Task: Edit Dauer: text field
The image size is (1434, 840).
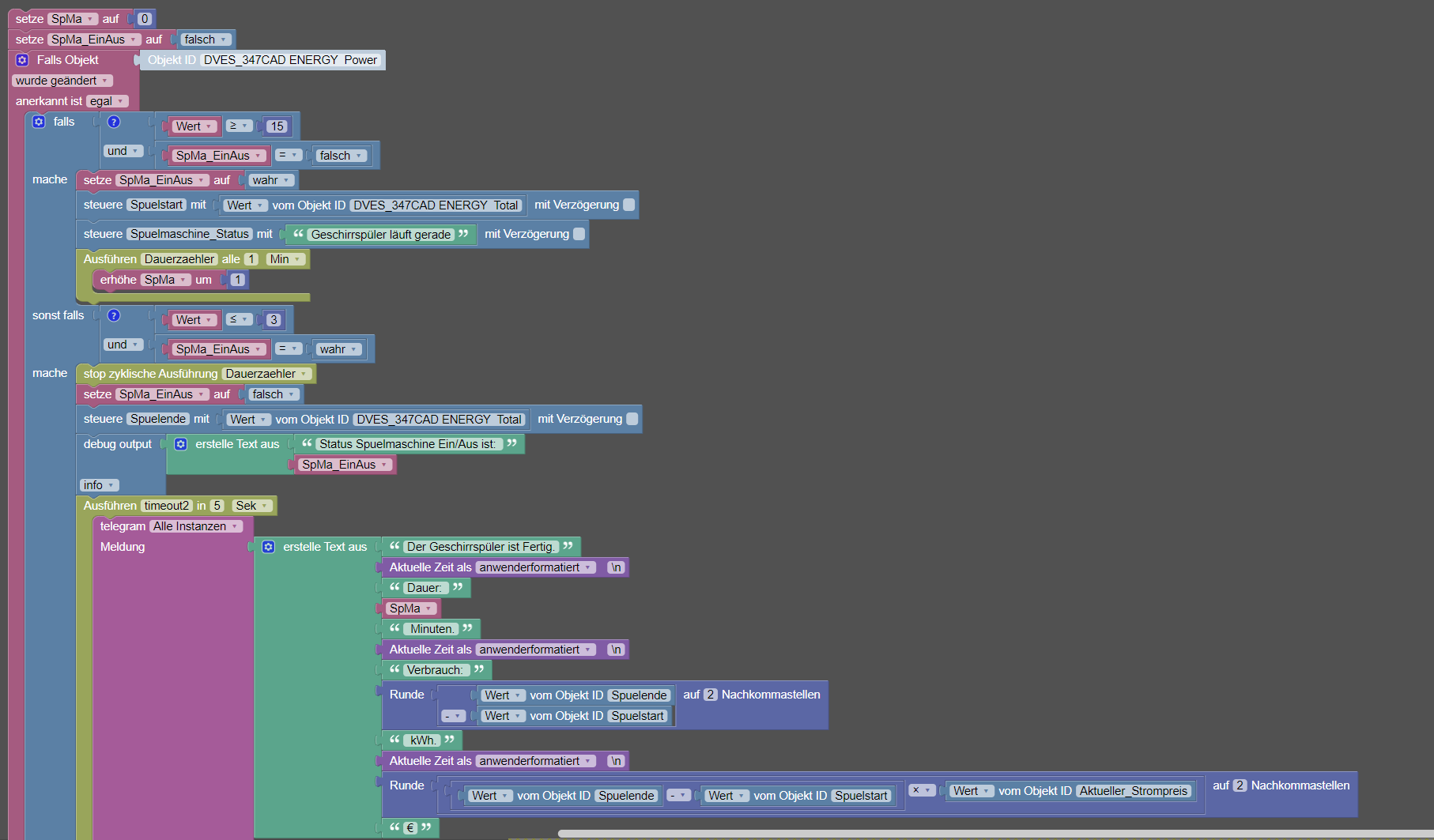Action: (x=425, y=588)
